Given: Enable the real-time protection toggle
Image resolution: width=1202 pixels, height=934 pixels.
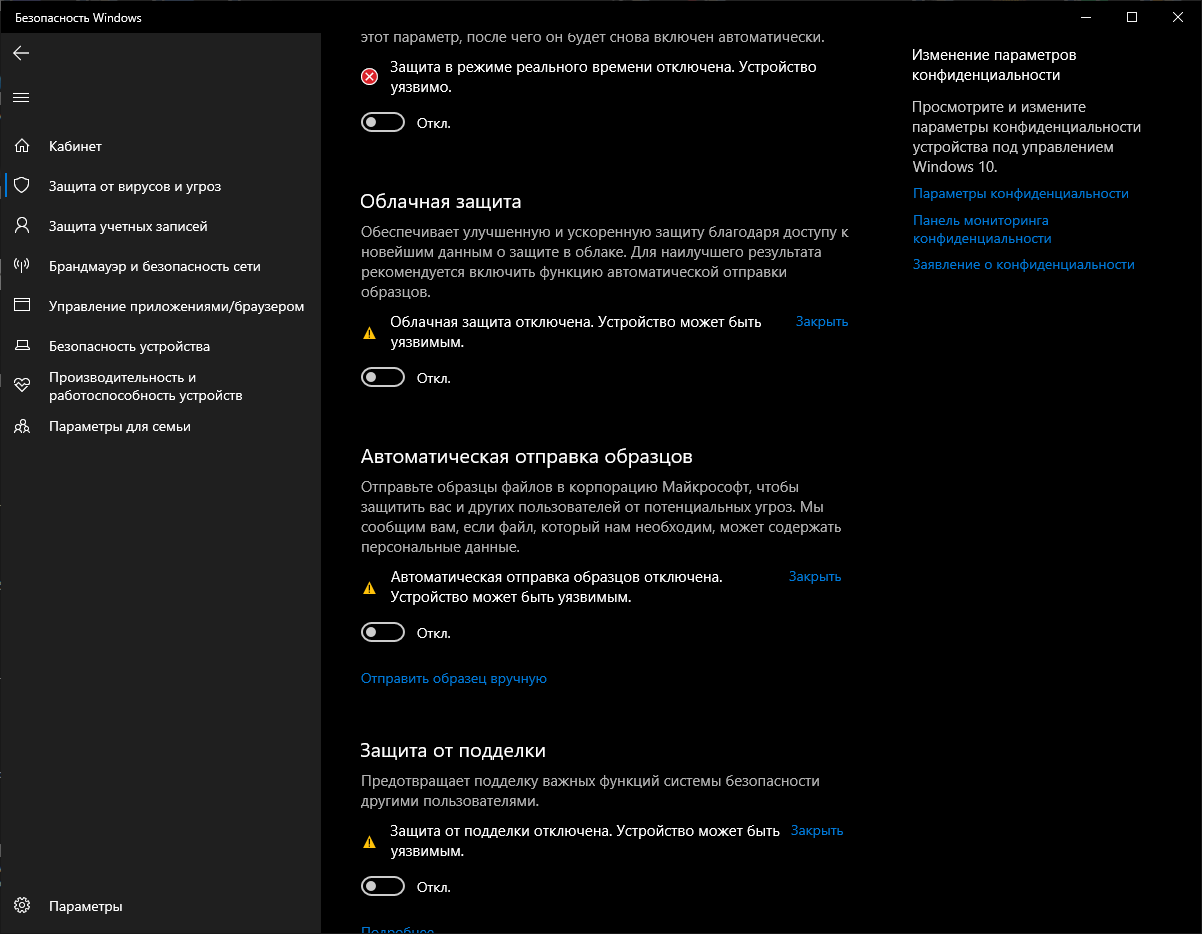Looking at the screenshot, I should (x=384, y=123).
